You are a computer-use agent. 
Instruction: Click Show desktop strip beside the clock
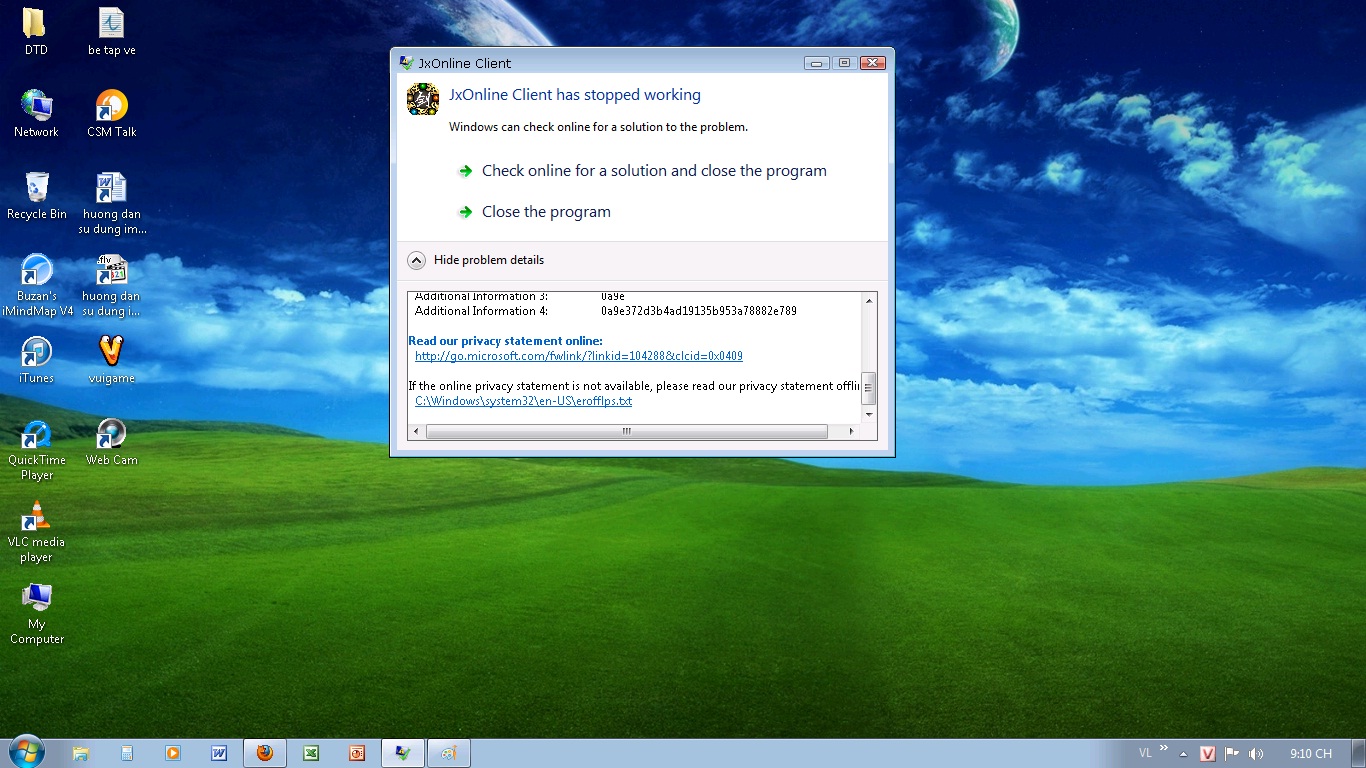[1359, 753]
